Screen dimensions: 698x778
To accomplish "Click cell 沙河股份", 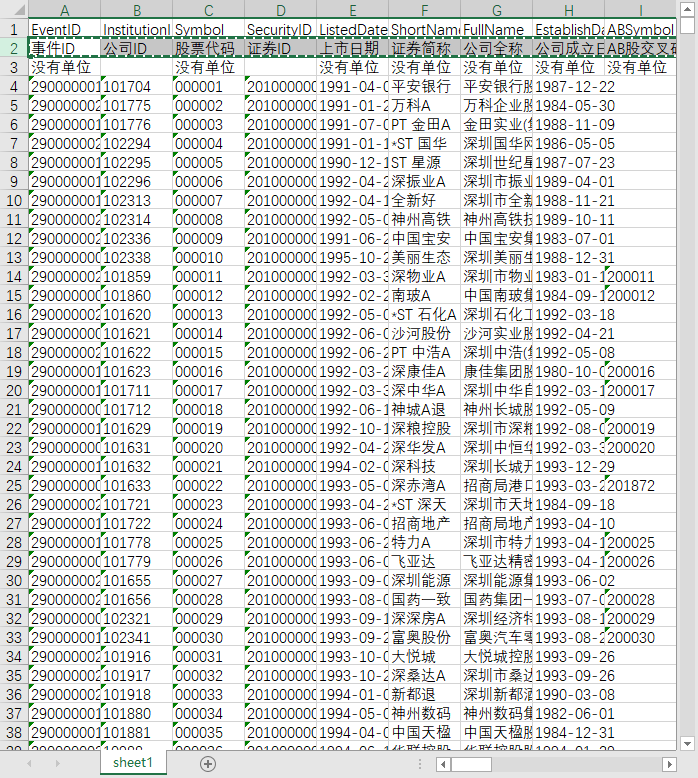I will 424,333.
